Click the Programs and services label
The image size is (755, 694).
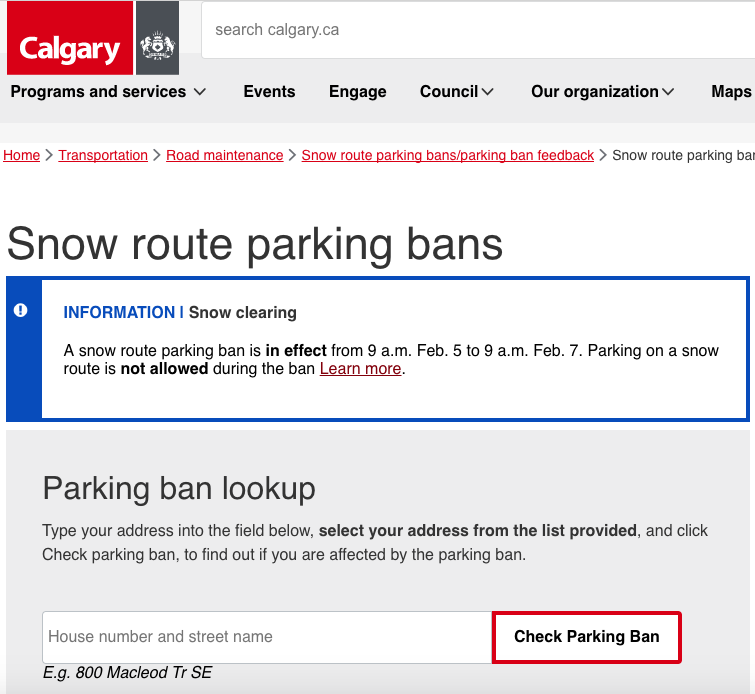pos(98,92)
